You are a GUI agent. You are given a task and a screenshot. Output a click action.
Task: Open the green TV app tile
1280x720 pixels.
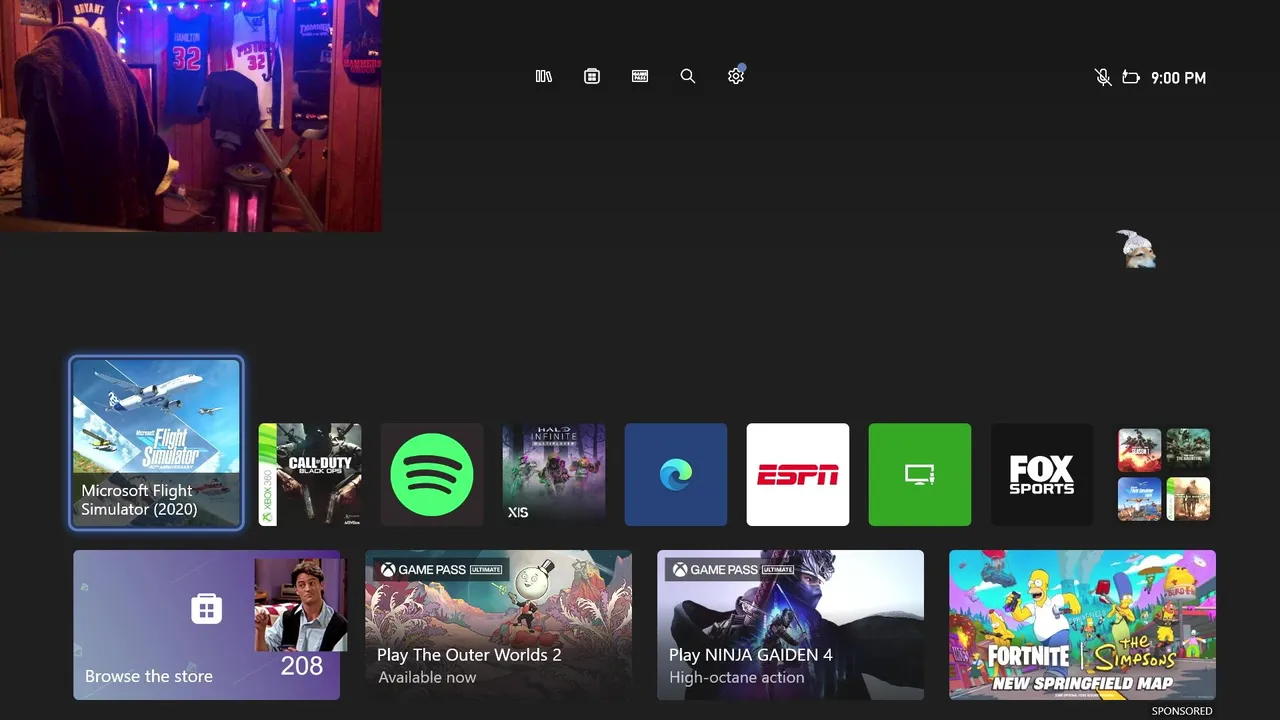pyautogui.click(x=920, y=474)
